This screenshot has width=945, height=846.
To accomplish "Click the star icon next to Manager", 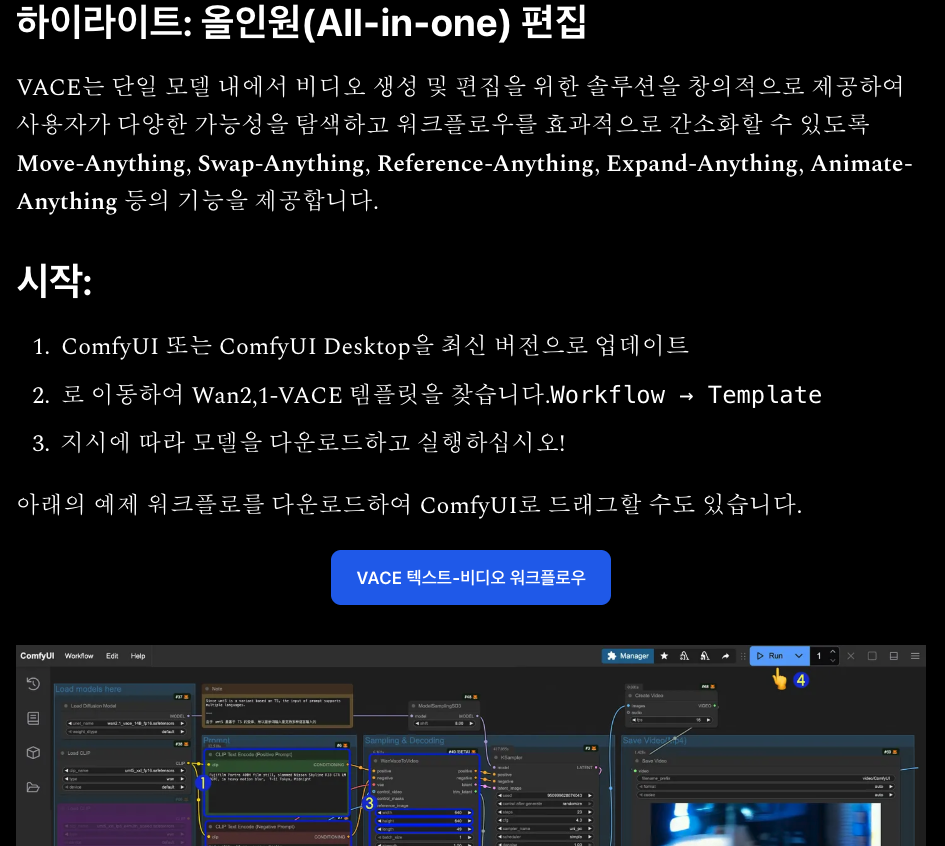I will pyautogui.click(x=664, y=656).
